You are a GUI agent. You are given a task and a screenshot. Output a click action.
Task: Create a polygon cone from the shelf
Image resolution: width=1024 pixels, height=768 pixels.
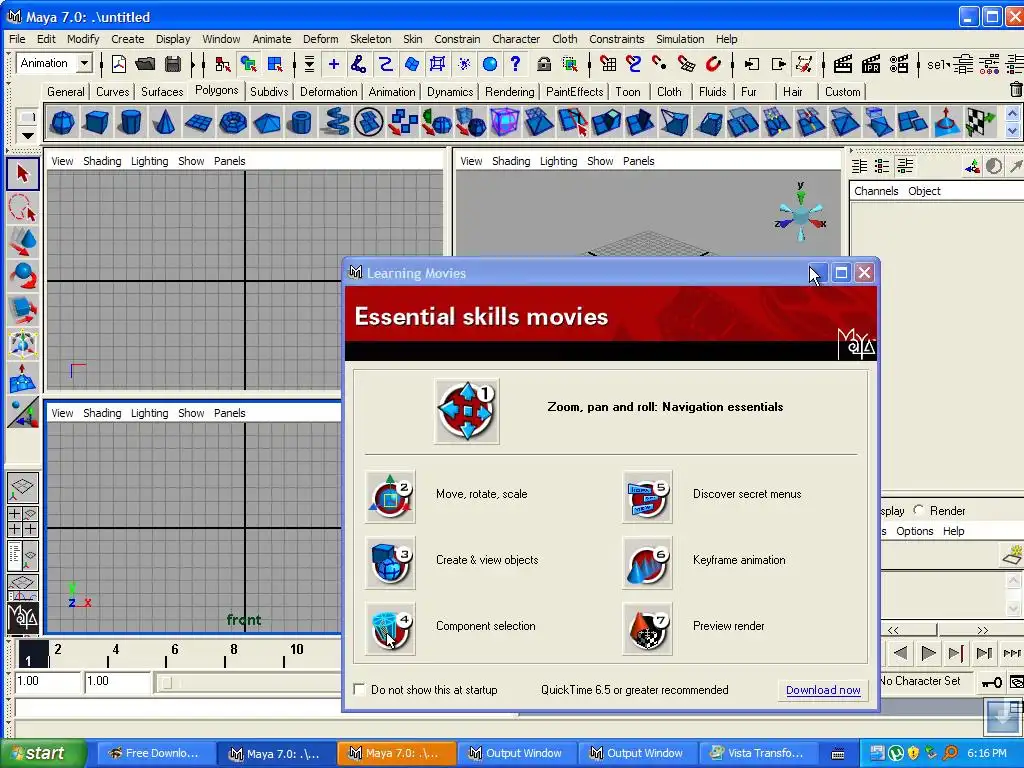(164, 122)
